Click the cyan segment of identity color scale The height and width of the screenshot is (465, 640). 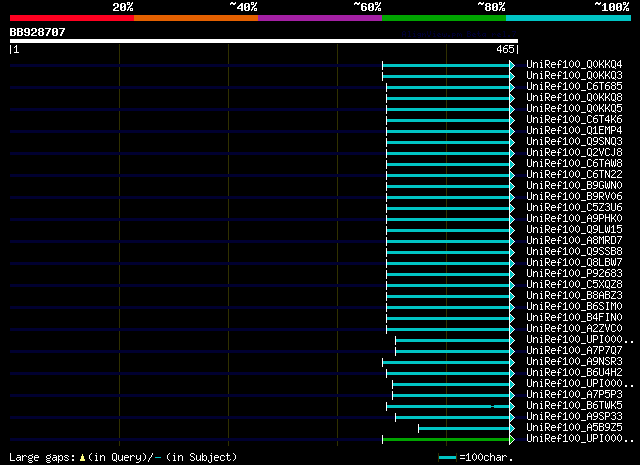569,18
